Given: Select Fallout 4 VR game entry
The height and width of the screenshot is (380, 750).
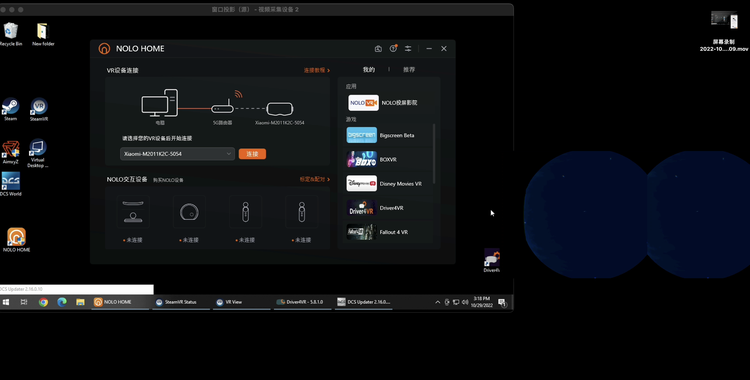Looking at the screenshot, I should [388, 232].
